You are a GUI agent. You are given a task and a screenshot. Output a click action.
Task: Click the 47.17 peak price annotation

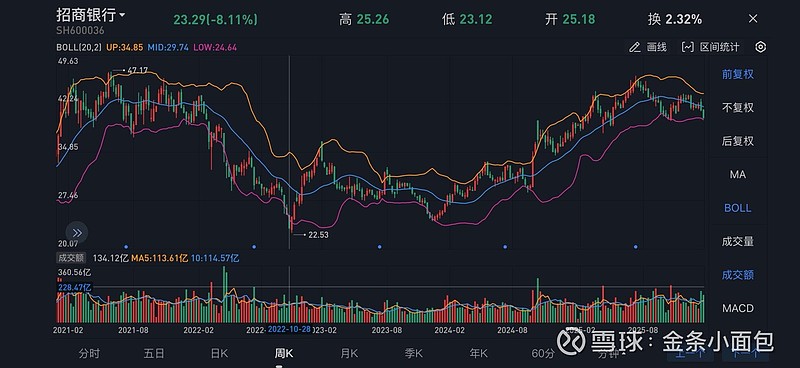click(137, 70)
